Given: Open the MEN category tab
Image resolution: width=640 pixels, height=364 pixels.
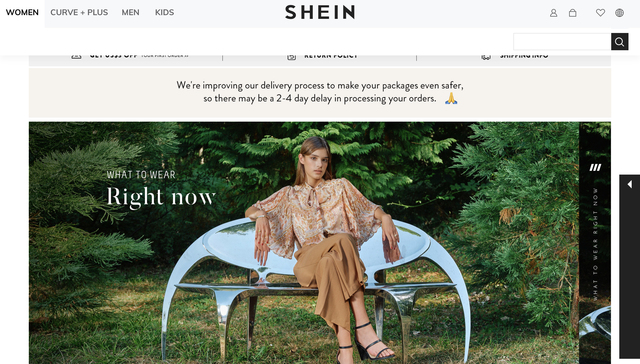Looking at the screenshot, I should click(130, 13).
